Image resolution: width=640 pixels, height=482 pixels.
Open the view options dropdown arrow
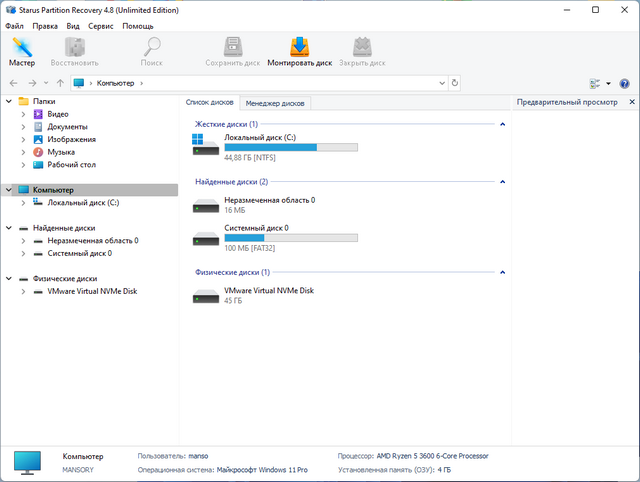608,84
